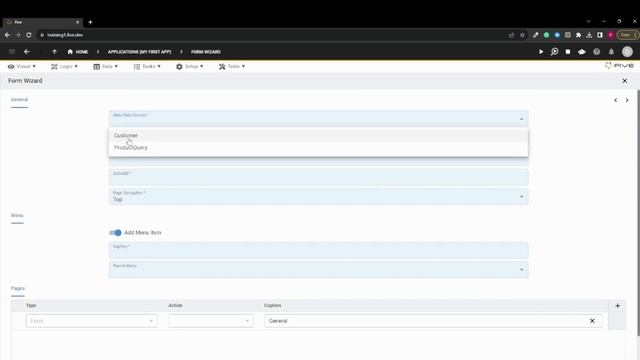The image size is (640, 360).
Task: Select Customer from the data source list
Action: (x=318, y=136)
